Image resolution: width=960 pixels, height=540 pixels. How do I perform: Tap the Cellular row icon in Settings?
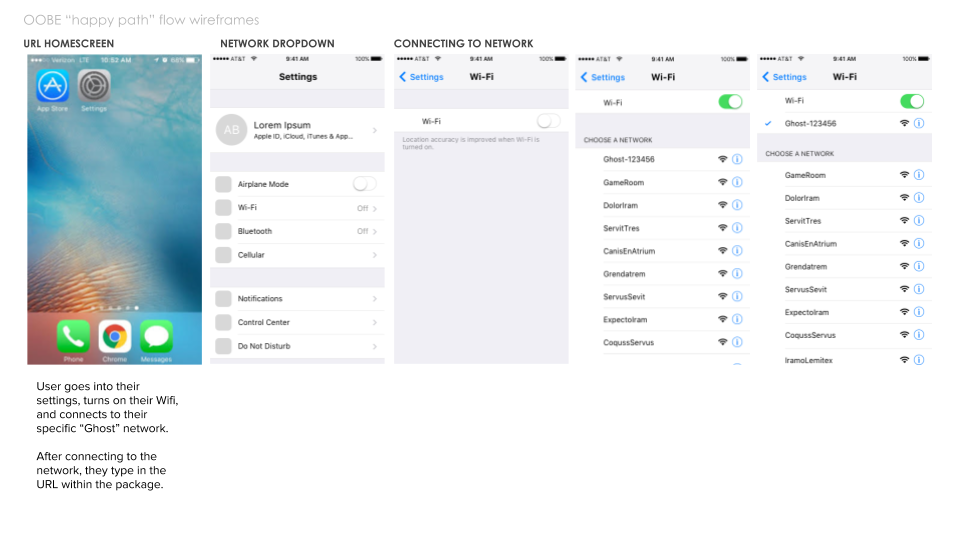223,255
